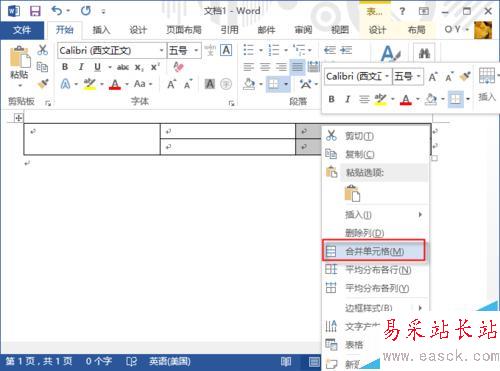Choose 删除列(D) from context menu
The width and height of the screenshot is (500, 371).
pos(364,233)
